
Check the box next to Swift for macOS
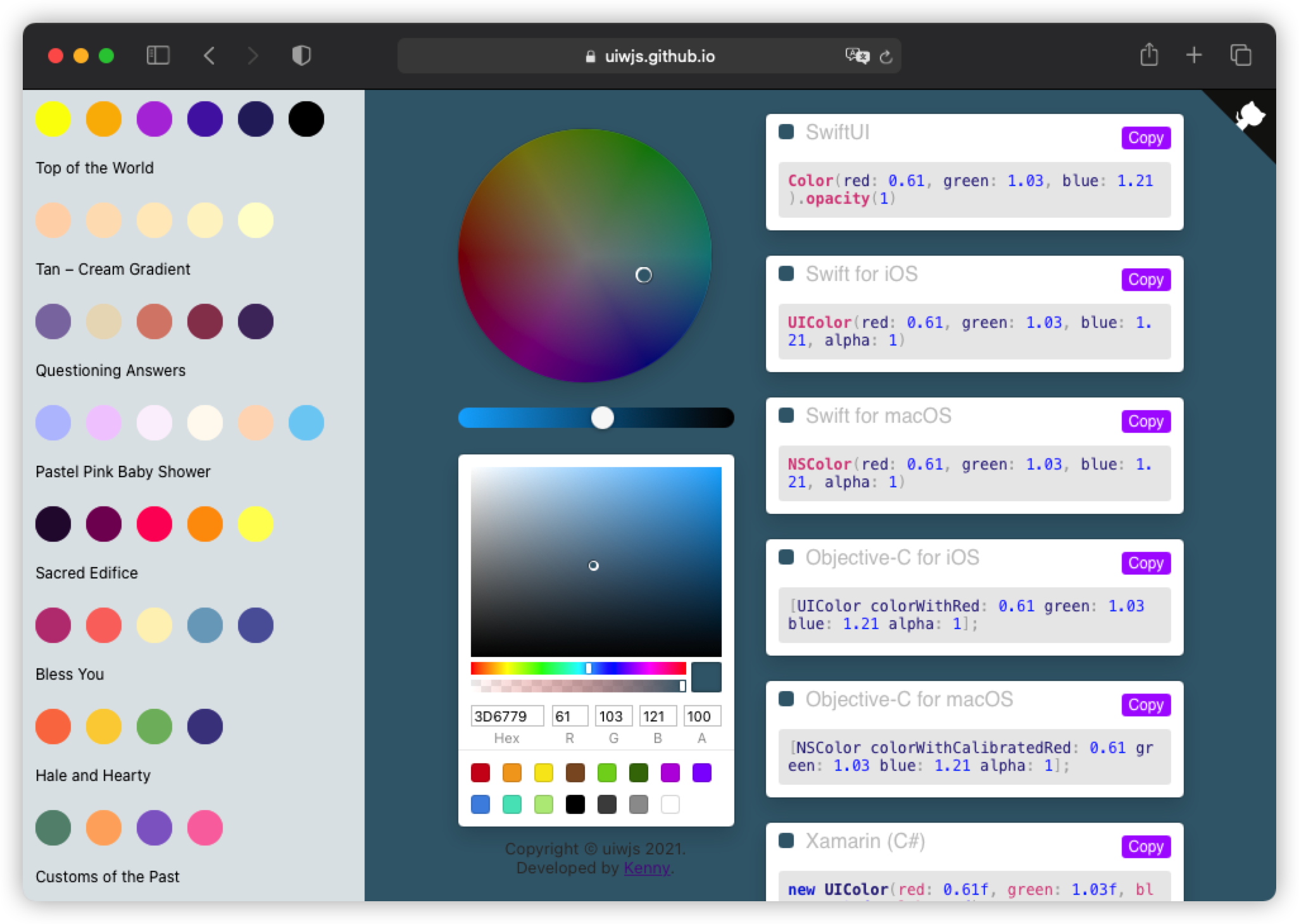pyautogui.click(x=786, y=416)
